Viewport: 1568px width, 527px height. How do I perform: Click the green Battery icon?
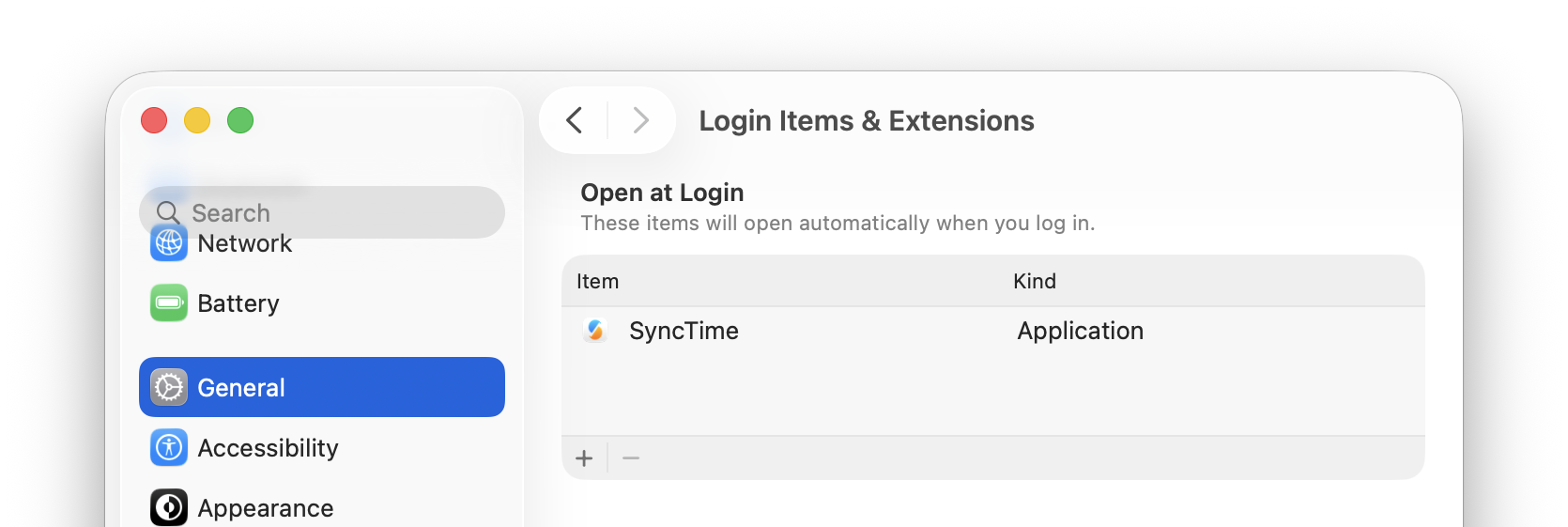[169, 302]
